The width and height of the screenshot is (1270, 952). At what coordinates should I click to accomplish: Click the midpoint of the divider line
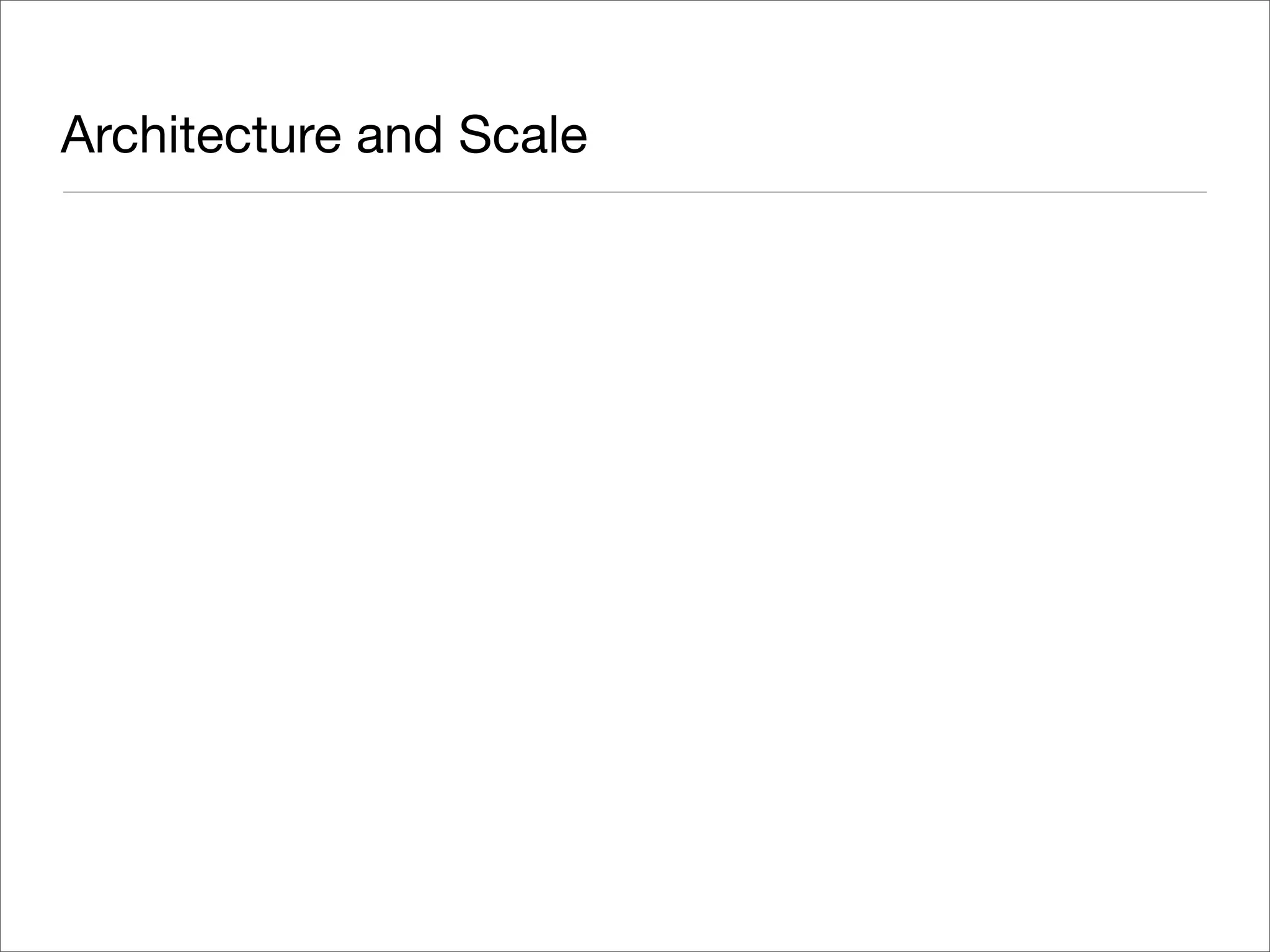[x=635, y=192]
